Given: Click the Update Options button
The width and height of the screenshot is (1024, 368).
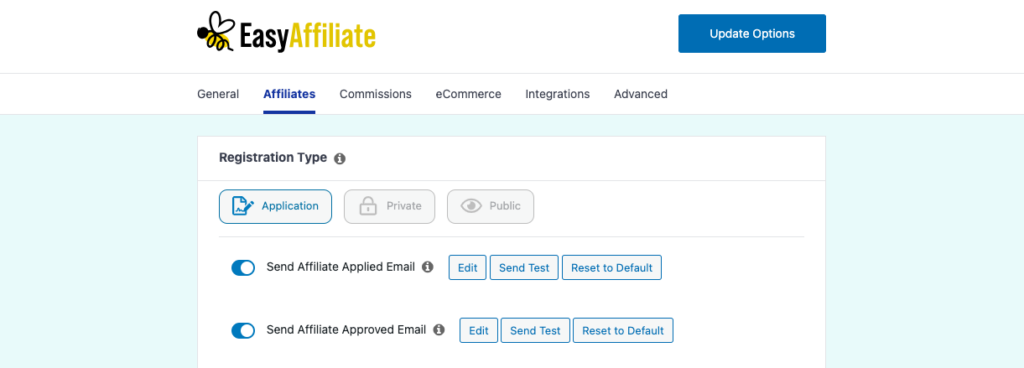Looking at the screenshot, I should click(x=752, y=33).
